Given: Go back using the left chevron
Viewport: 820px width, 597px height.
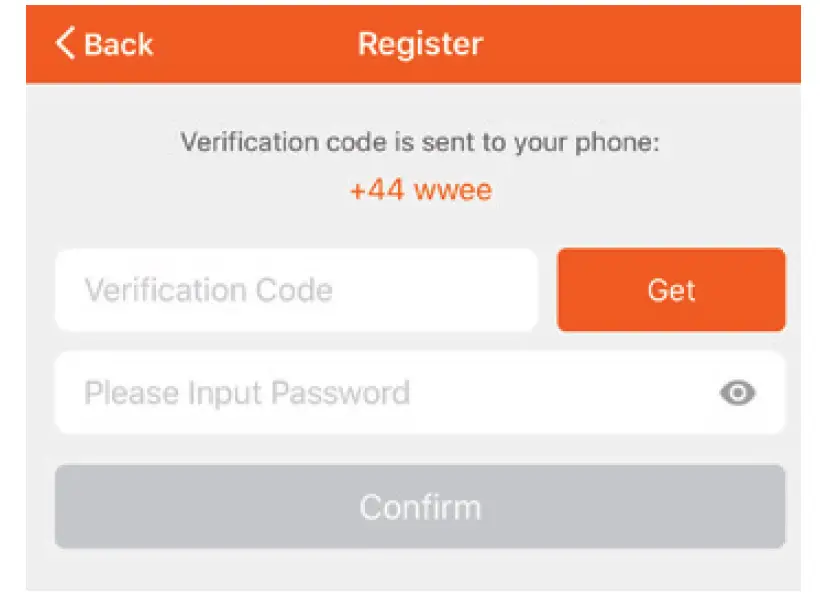Looking at the screenshot, I should [x=65, y=43].
